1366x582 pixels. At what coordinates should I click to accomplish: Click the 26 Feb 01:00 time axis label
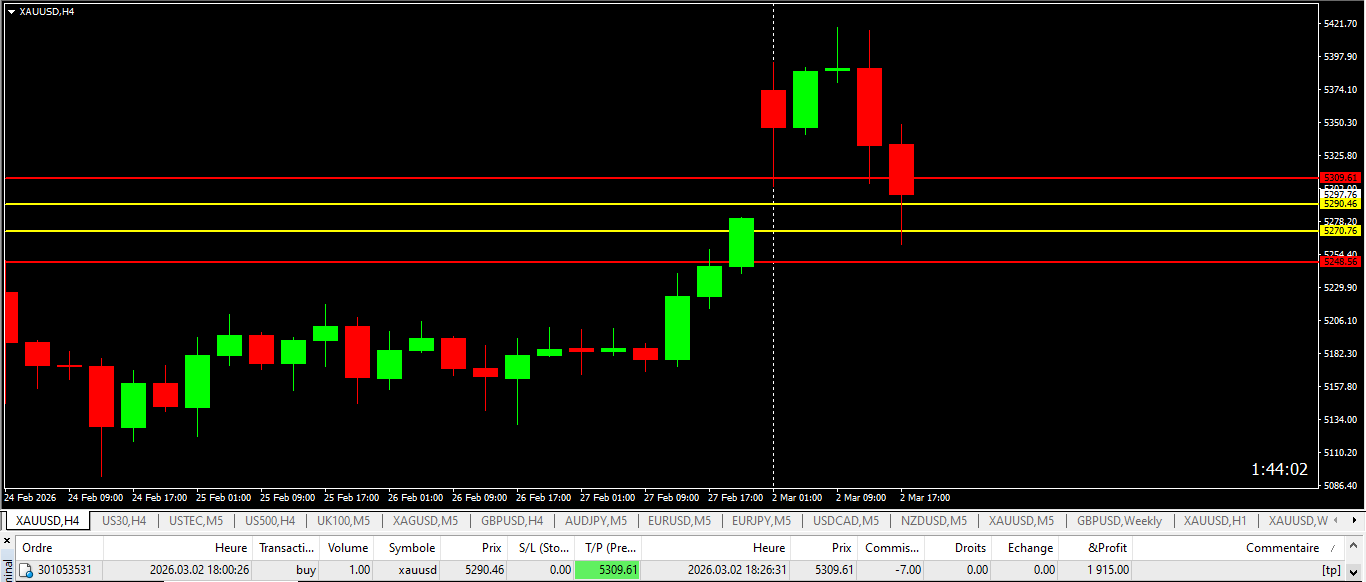pyautogui.click(x=416, y=497)
